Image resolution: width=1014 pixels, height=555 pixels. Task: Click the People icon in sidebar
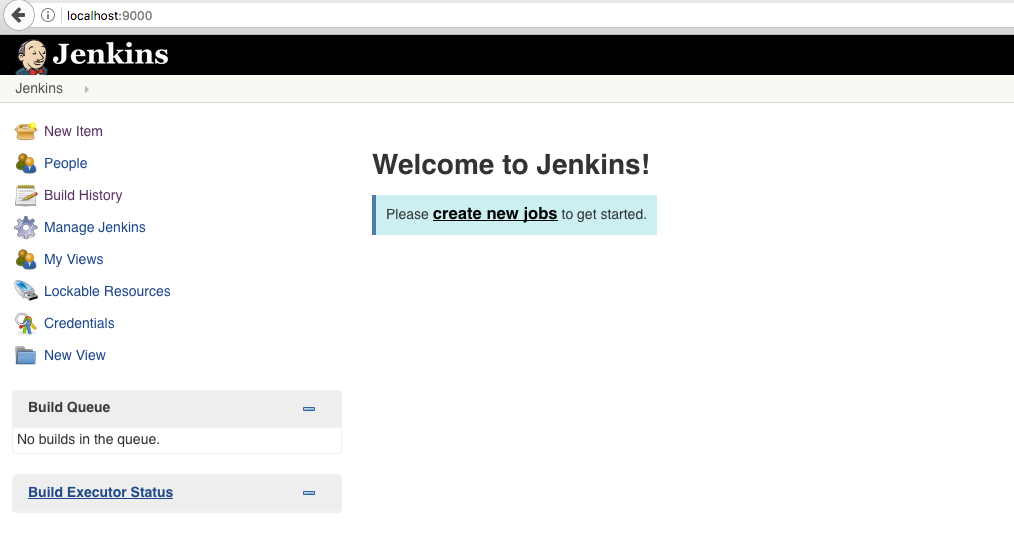coord(26,163)
